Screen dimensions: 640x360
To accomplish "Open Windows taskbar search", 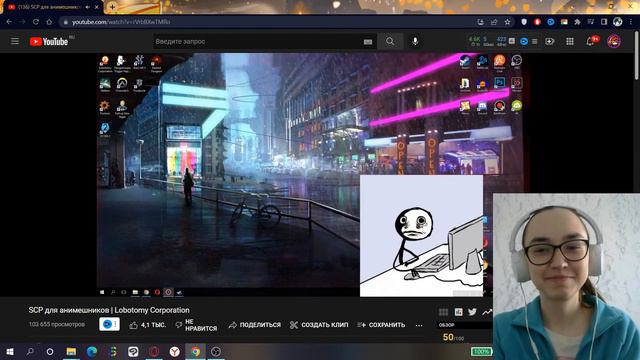I will pos(30,351).
